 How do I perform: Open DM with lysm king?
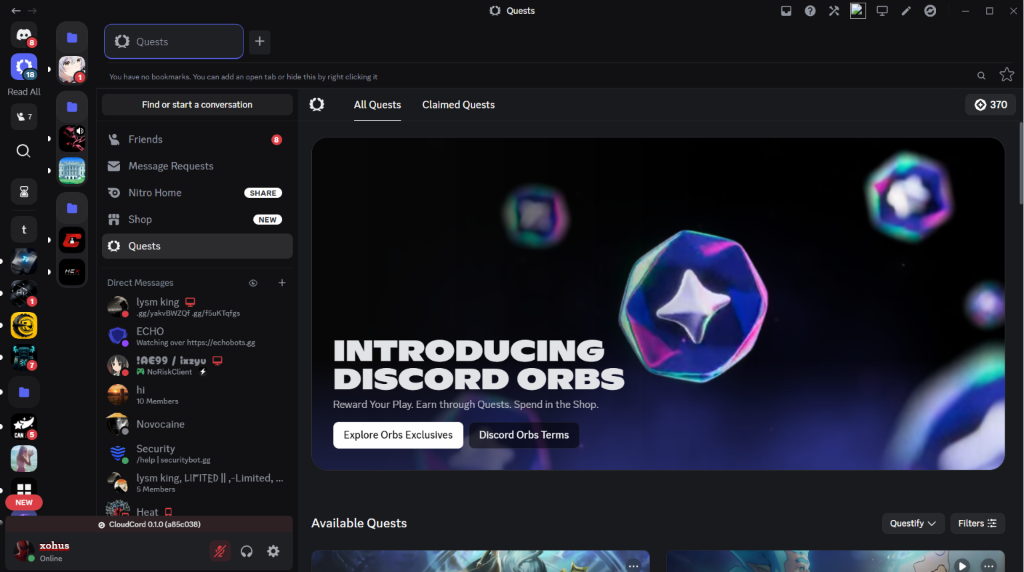(x=197, y=306)
